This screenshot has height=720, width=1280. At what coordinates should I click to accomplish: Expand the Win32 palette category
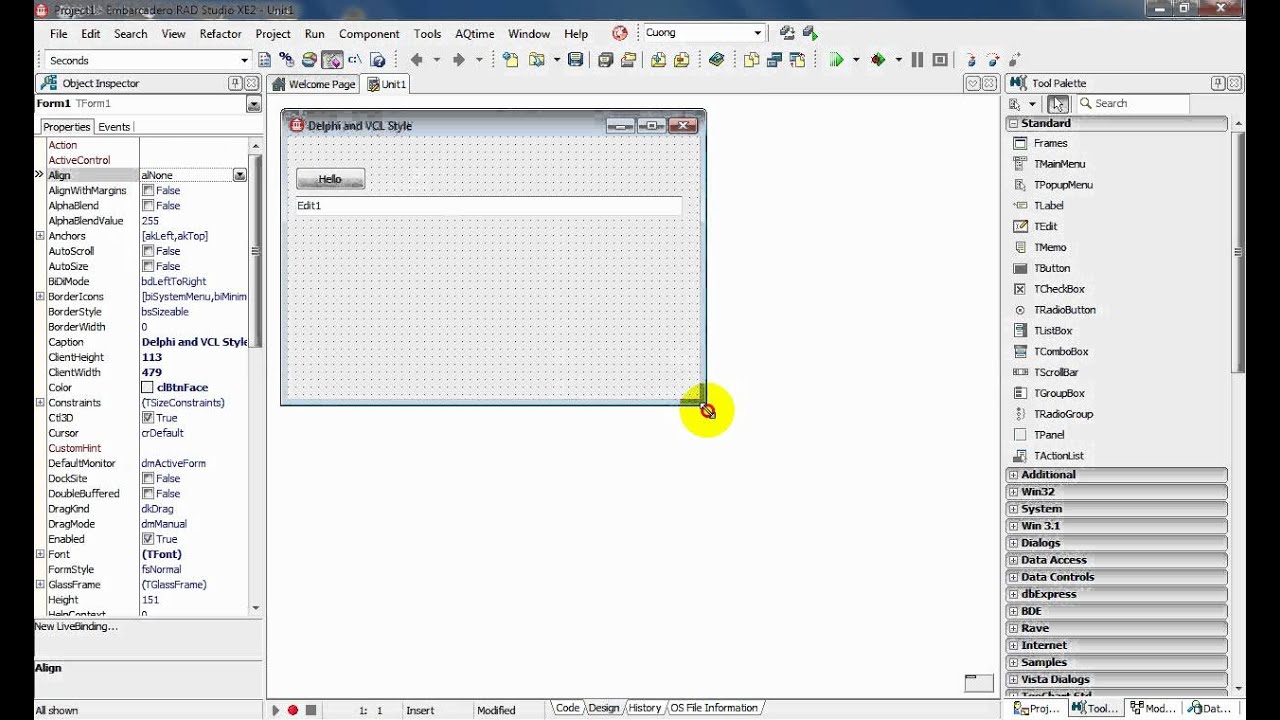click(x=1013, y=492)
